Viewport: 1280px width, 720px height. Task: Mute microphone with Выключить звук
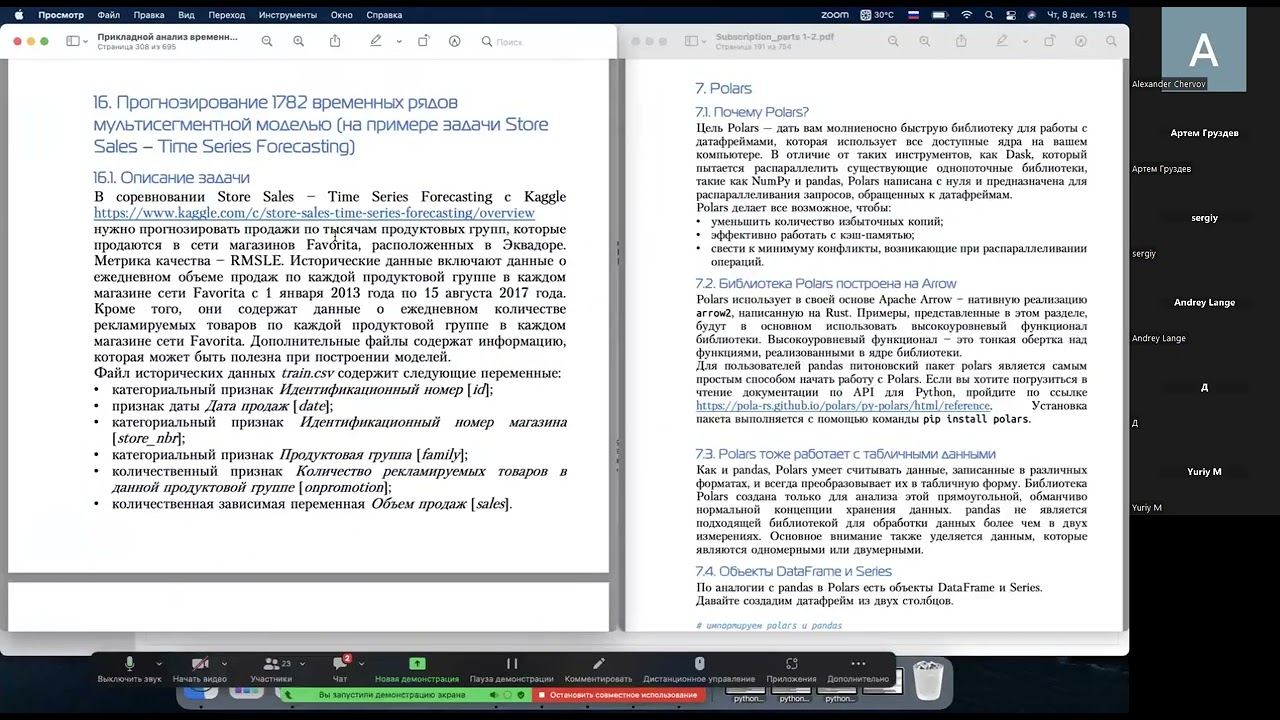(129, 670)
